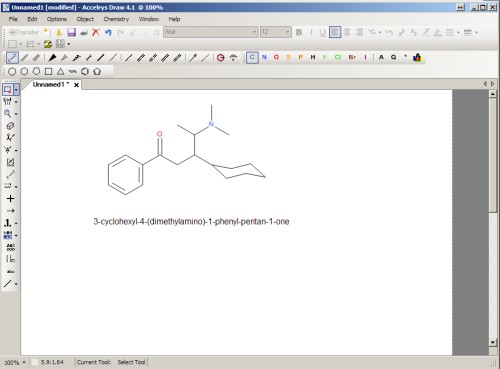Toggle Italic text formatting
This screenshot has width=500, height=369.
(x=311, y=32)
